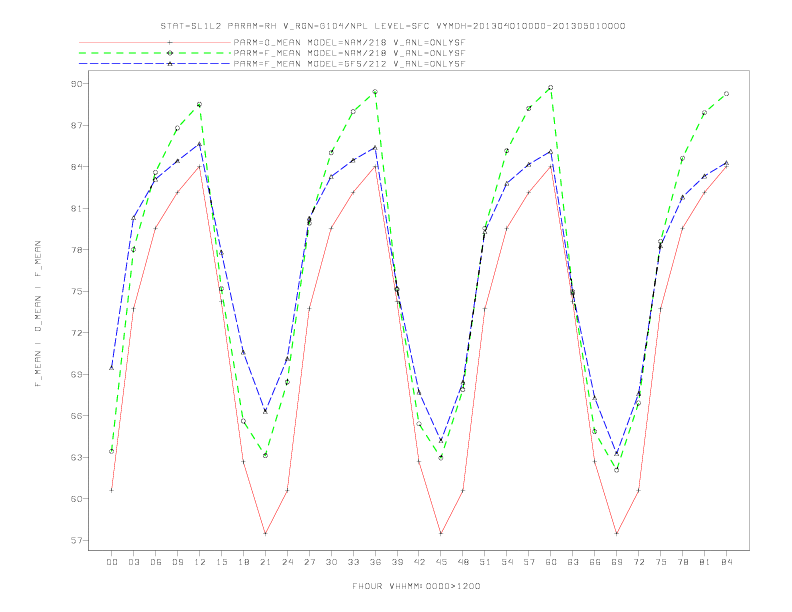Click the blue dashed legend line sample
Screen dimensions: 792x612
155,64
